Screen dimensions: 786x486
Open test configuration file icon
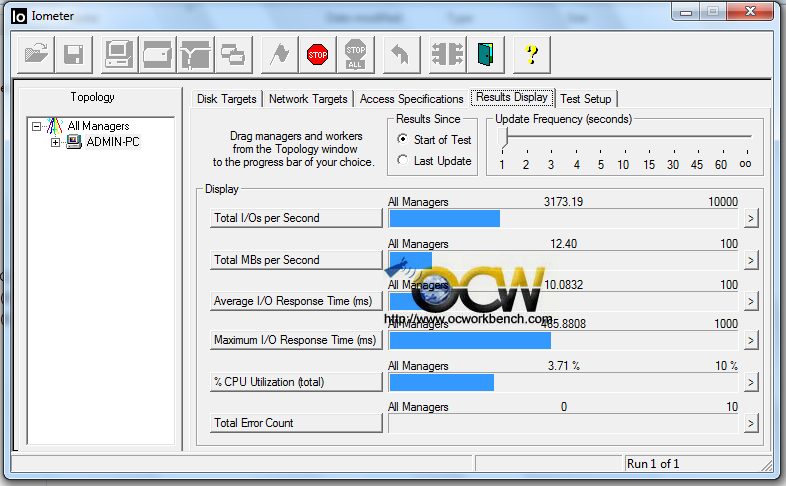pyautogui.click(x=36, y=54)
